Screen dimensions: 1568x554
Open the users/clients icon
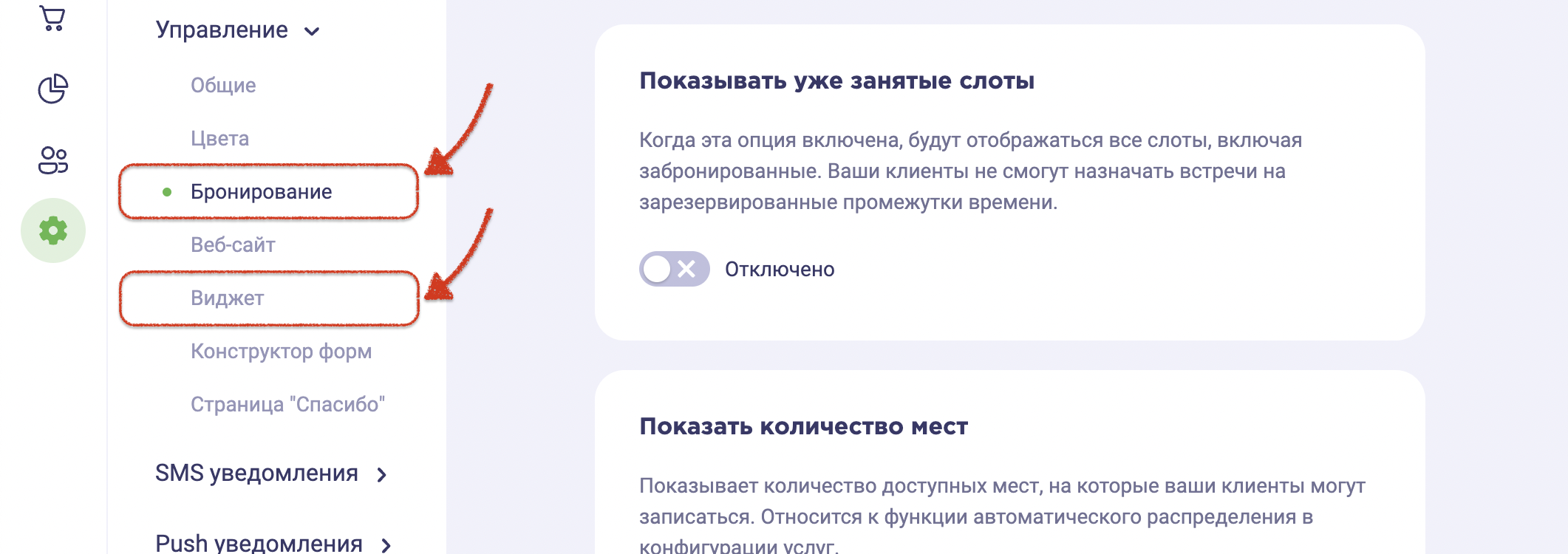[x=53, y=160]
